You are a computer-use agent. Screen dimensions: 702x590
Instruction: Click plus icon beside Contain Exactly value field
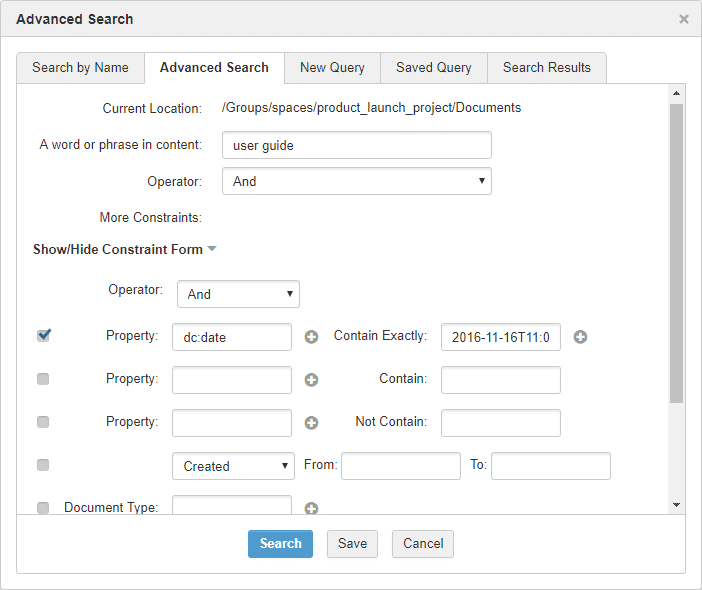pos(580,337)
